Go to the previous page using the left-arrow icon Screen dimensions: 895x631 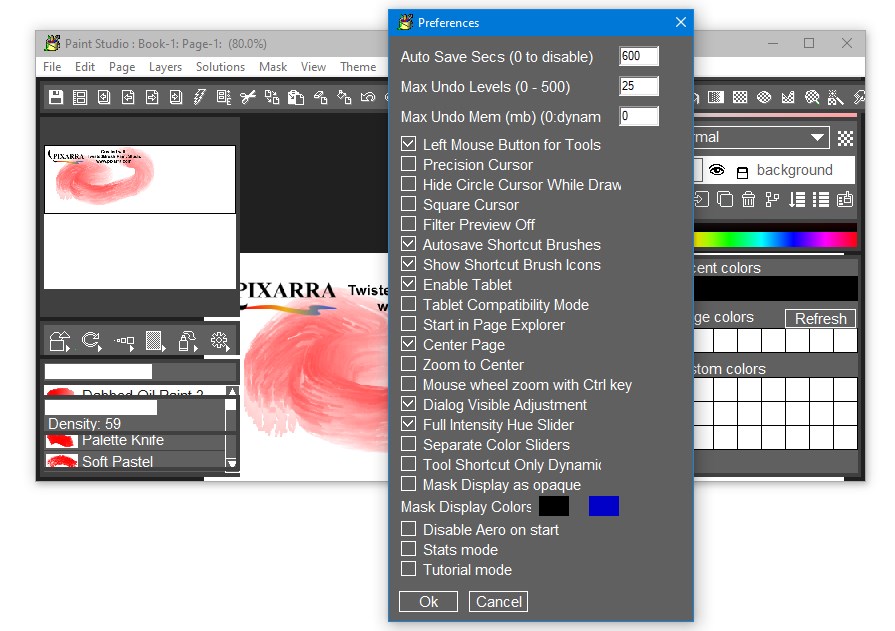[x=128, y=97]
